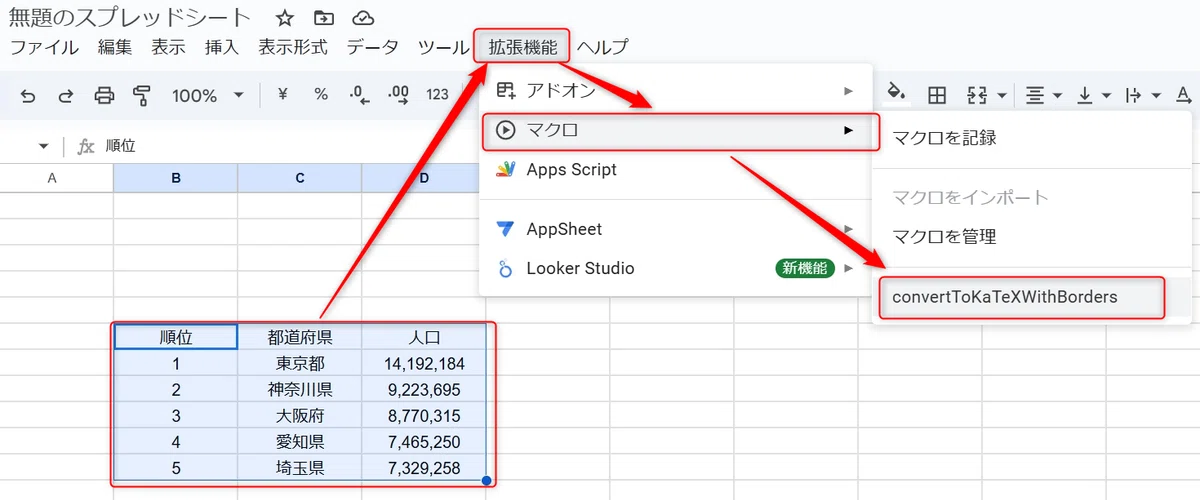
Task: Click the 人口 header cell
Action: [x=424, y=337]
